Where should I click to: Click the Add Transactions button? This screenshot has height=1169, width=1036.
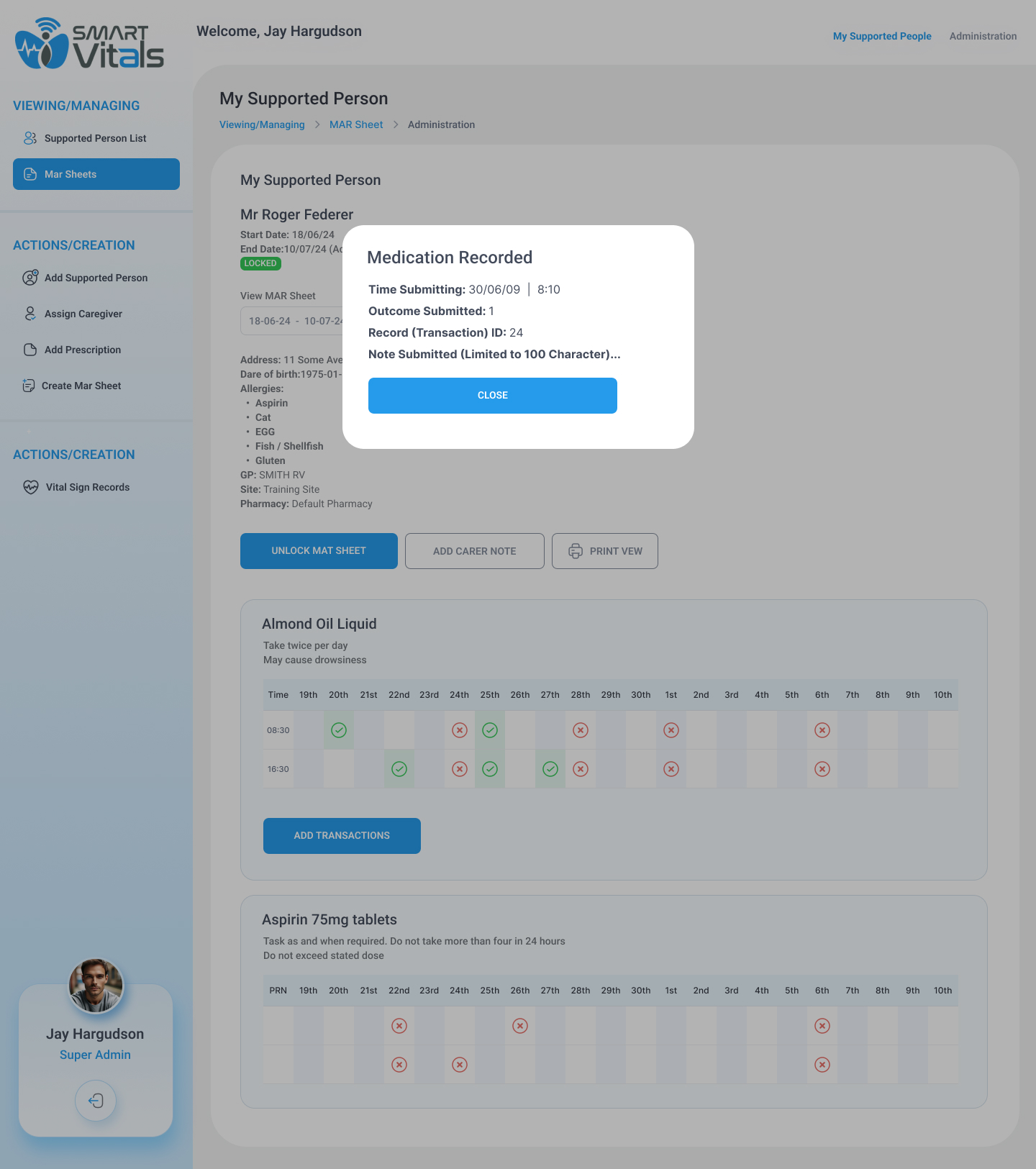(x=342, y=836)
